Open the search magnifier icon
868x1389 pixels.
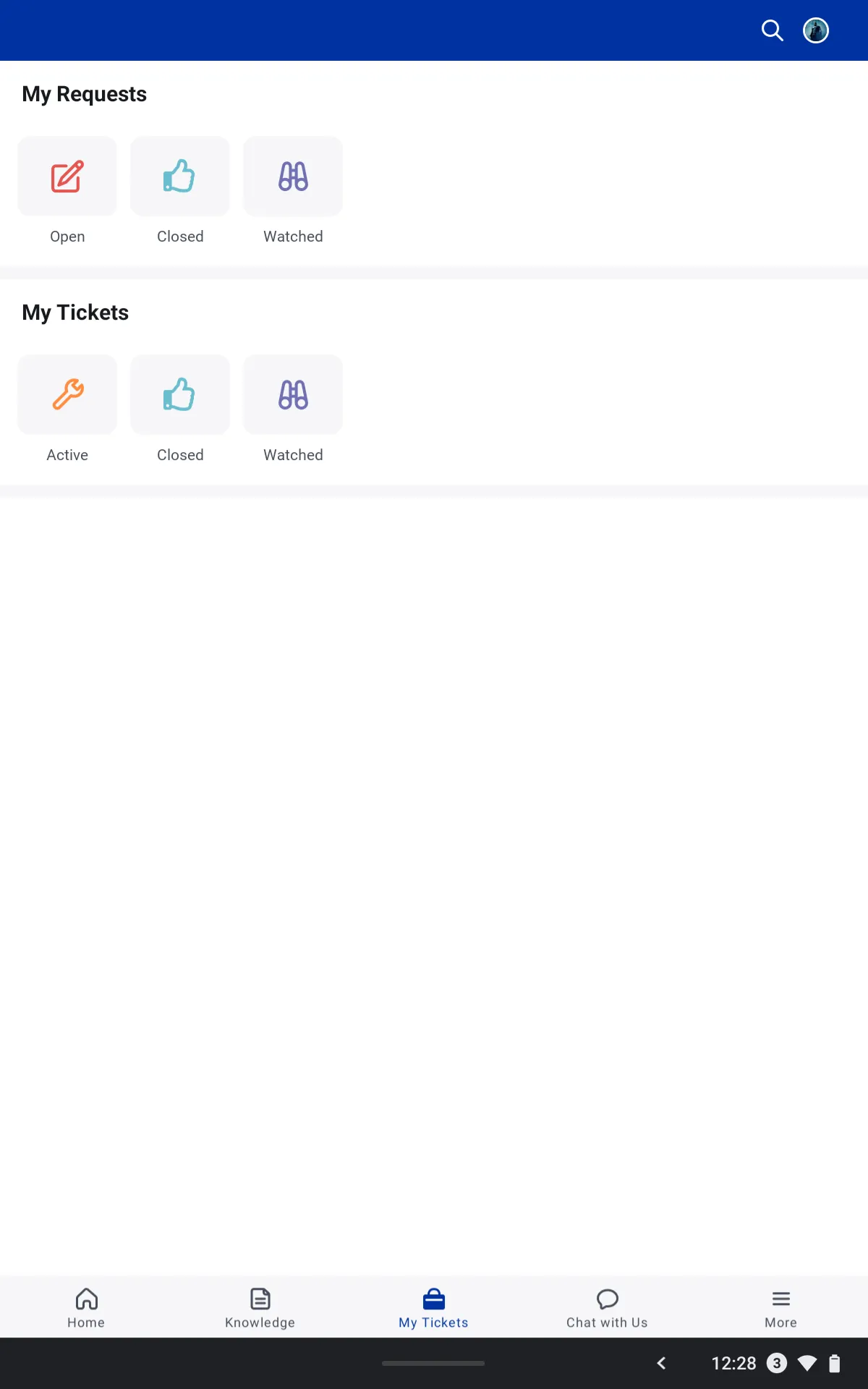tap(772, 30)
